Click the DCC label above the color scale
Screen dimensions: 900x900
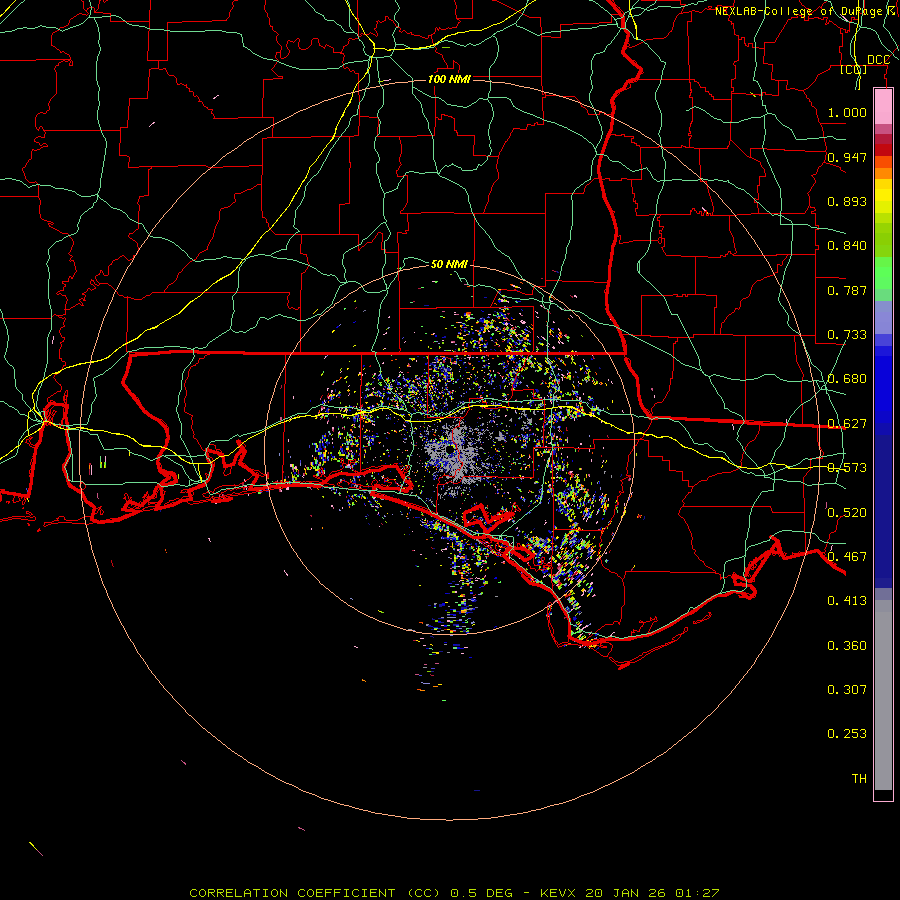878,60
